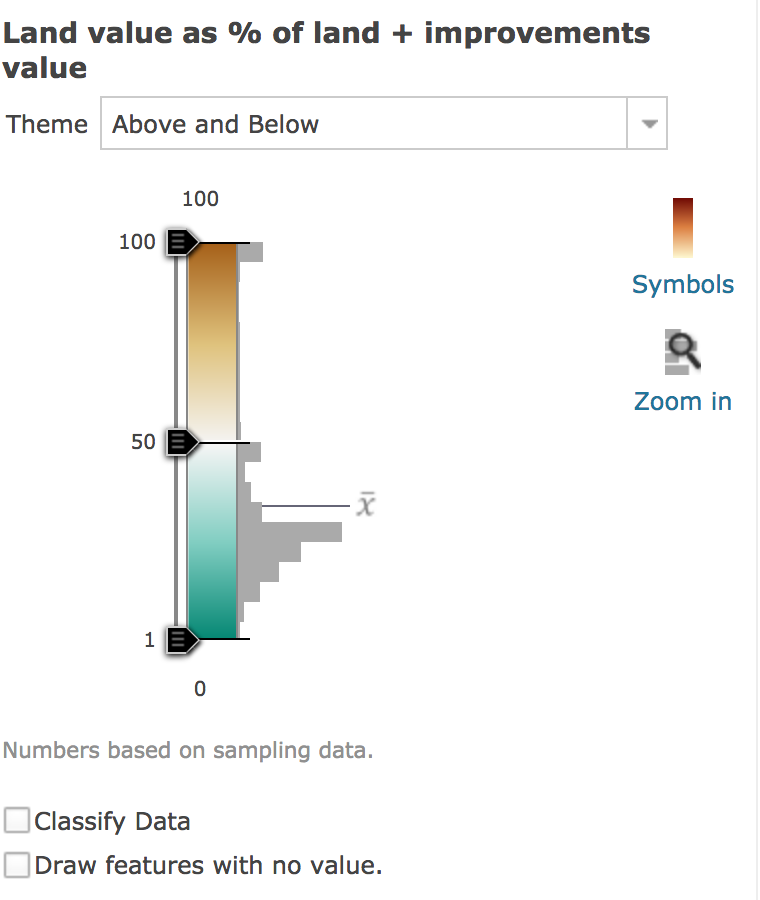Select the middle slider handle at 50
The image size is (760, 900).
pyautogui.click(x=182, y=442)
